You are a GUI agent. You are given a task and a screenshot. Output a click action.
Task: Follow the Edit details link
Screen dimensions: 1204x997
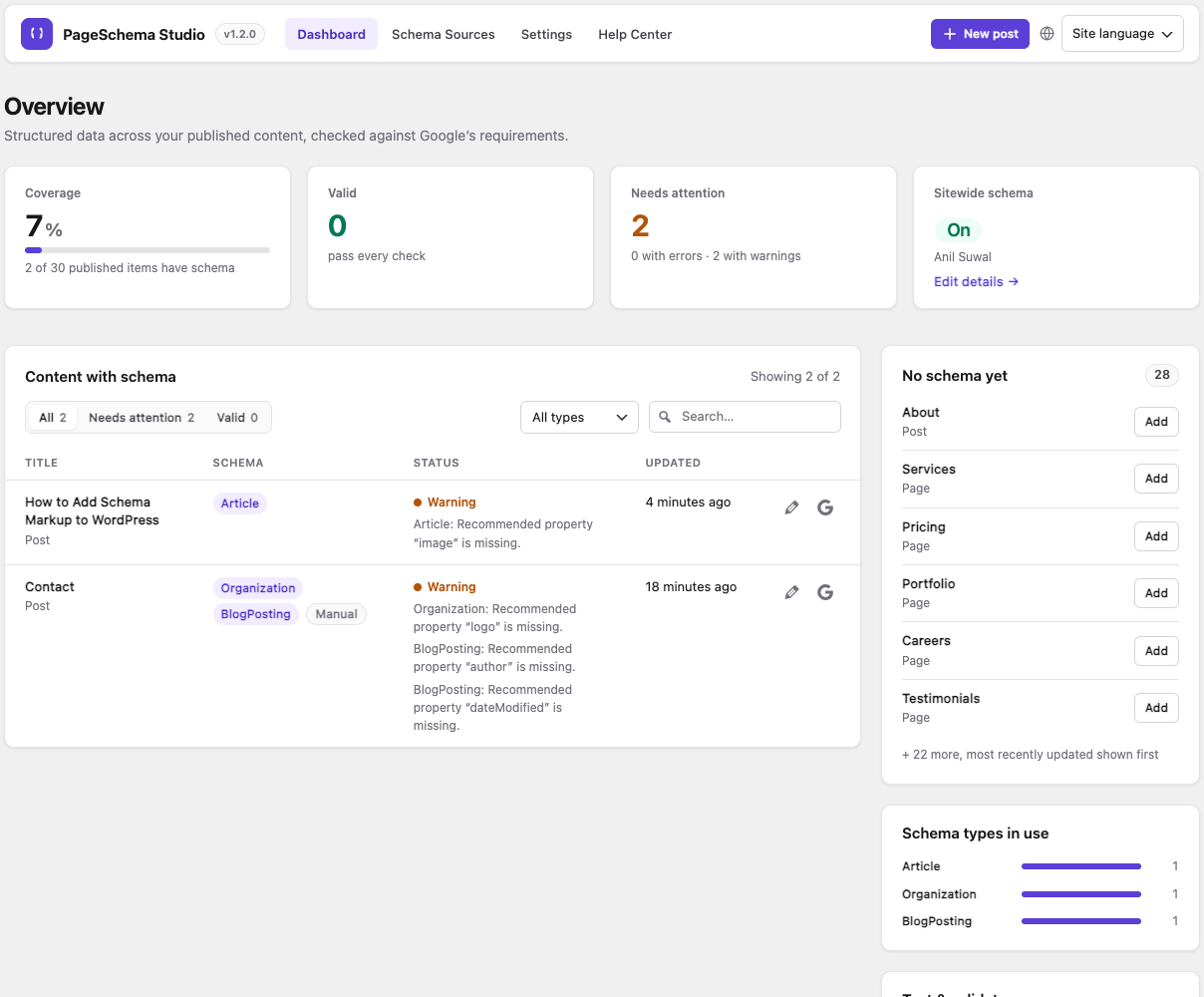(976, 282)
